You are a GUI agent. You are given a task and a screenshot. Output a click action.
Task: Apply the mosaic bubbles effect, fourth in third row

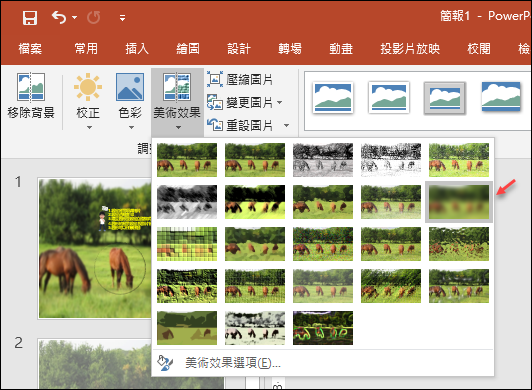[391, 244]
